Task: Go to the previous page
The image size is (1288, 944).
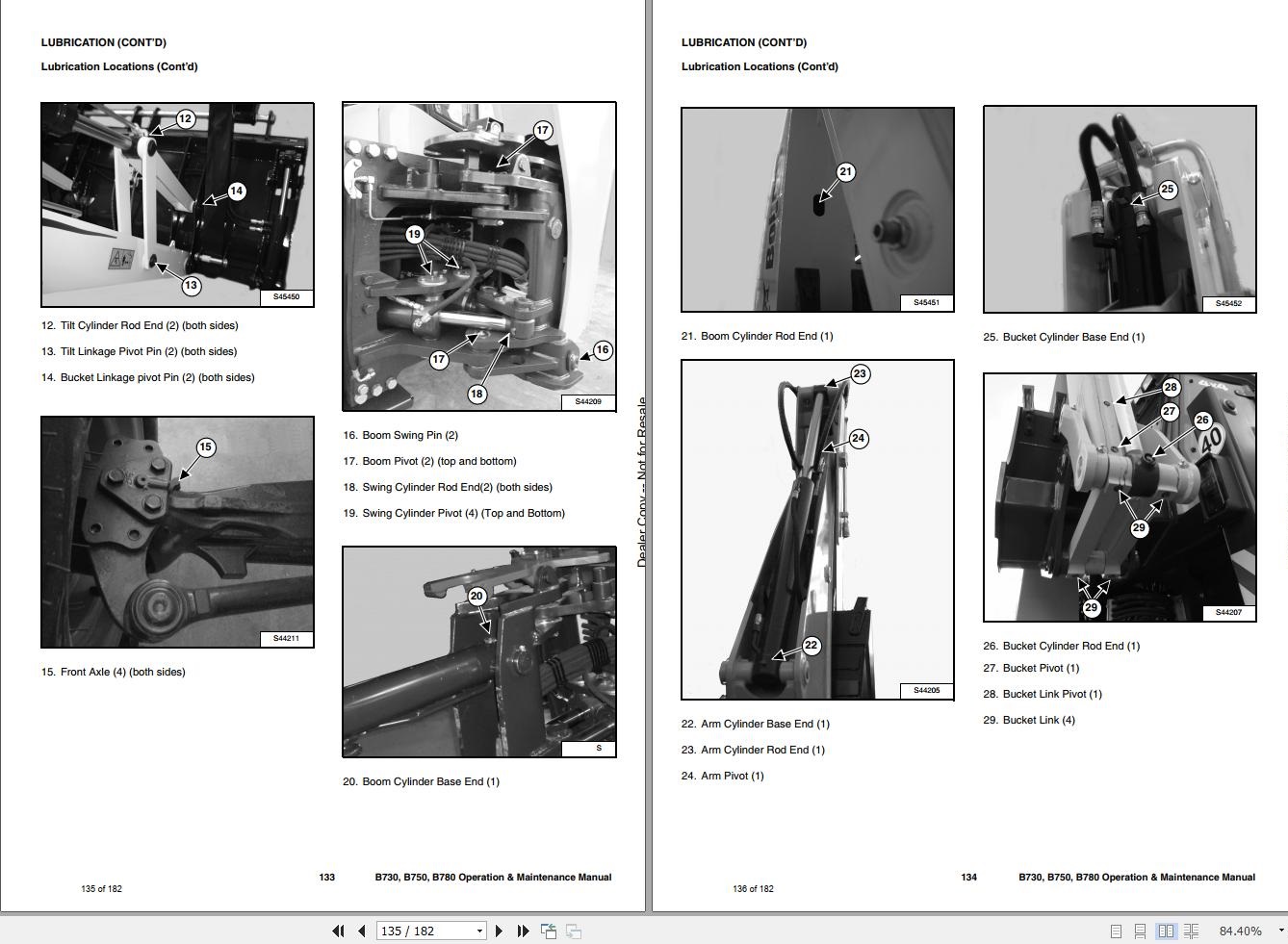Action: click(x=361, y=931)
